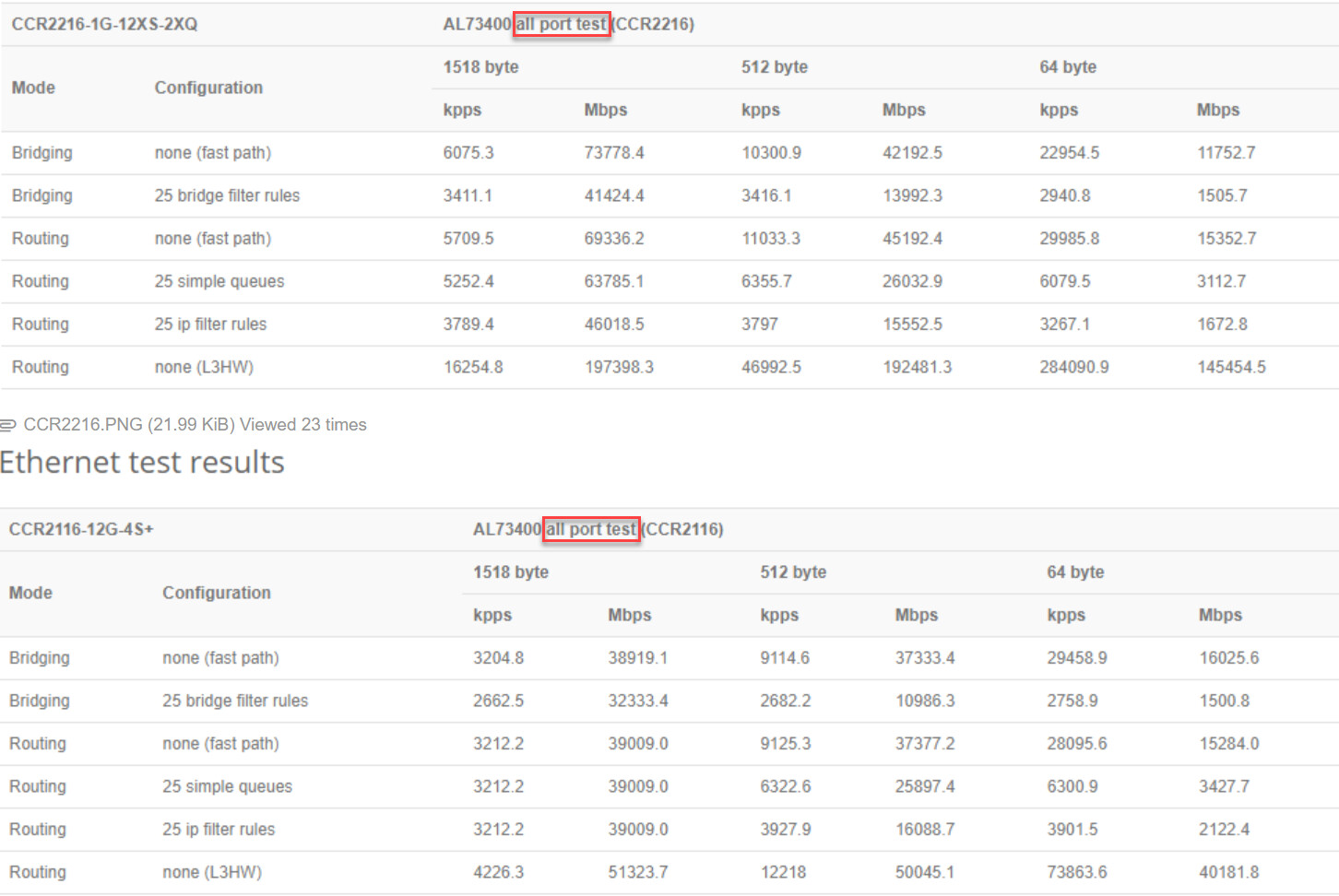Screen dimensions: 1339x896
Task: Click the CCR2216-1G-12XS-2XQ table title
Action: tap(104, 24)
